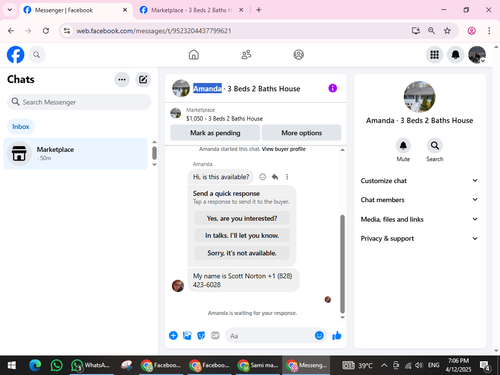Mute the conversation with the bell icon
The height and width of the screenshot is (375, 500).
(403, 146)
